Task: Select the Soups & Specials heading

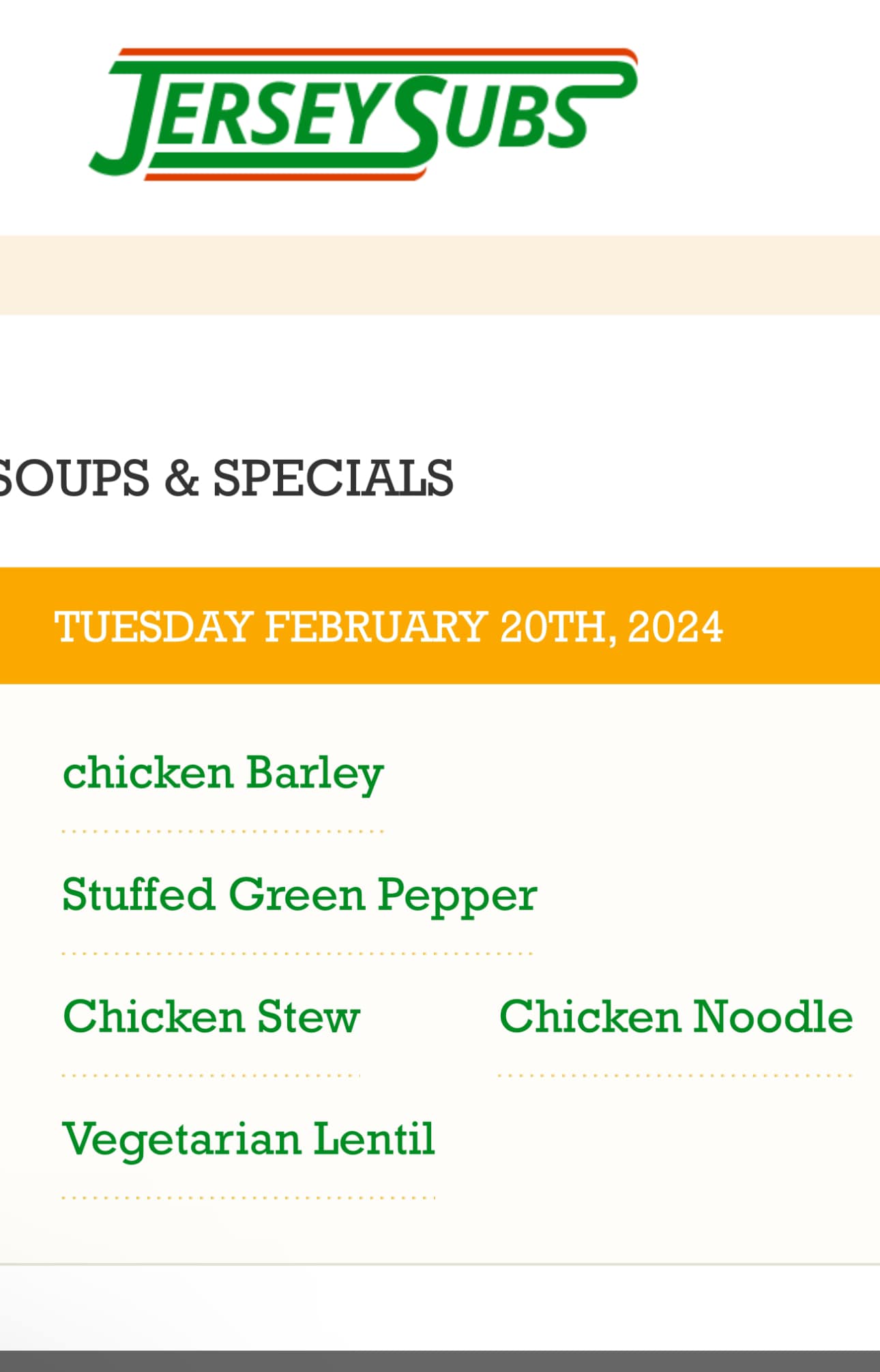Action: (x=226, y=478)
